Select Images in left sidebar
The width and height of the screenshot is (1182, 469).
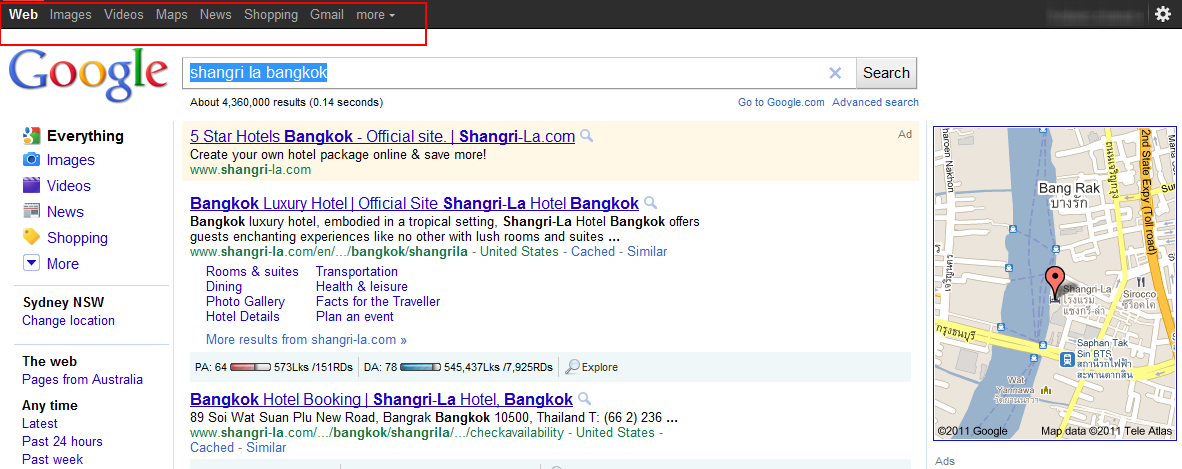coord(71,160)
